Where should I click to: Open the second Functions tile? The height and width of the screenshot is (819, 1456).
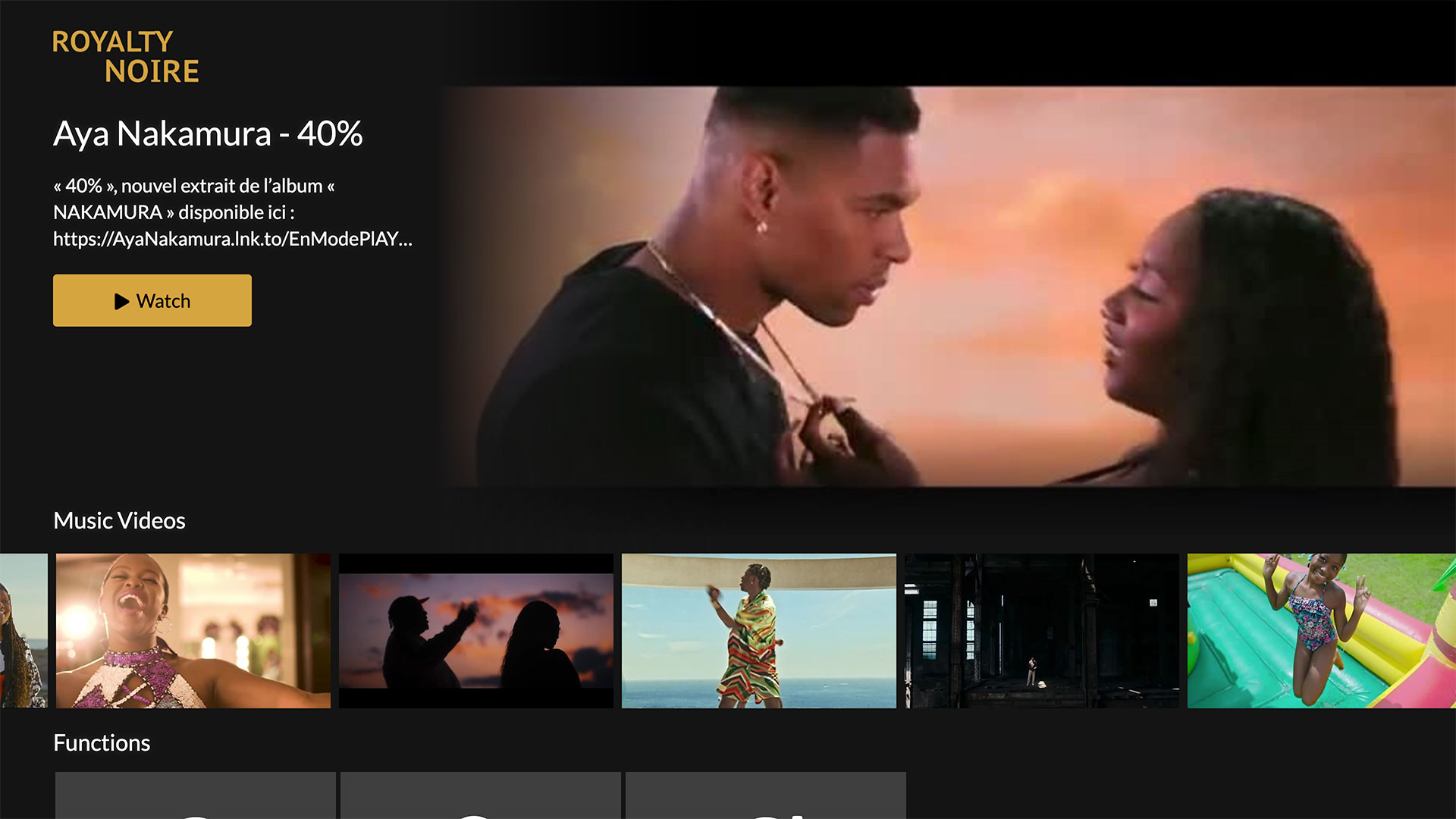coord(481,795)
